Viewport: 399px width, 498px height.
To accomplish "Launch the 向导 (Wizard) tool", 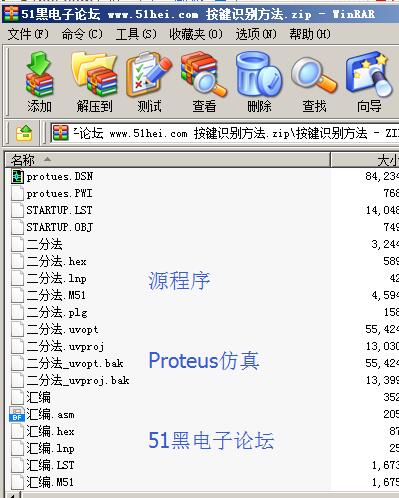I will pyautogui.click(x=369, y=82).
